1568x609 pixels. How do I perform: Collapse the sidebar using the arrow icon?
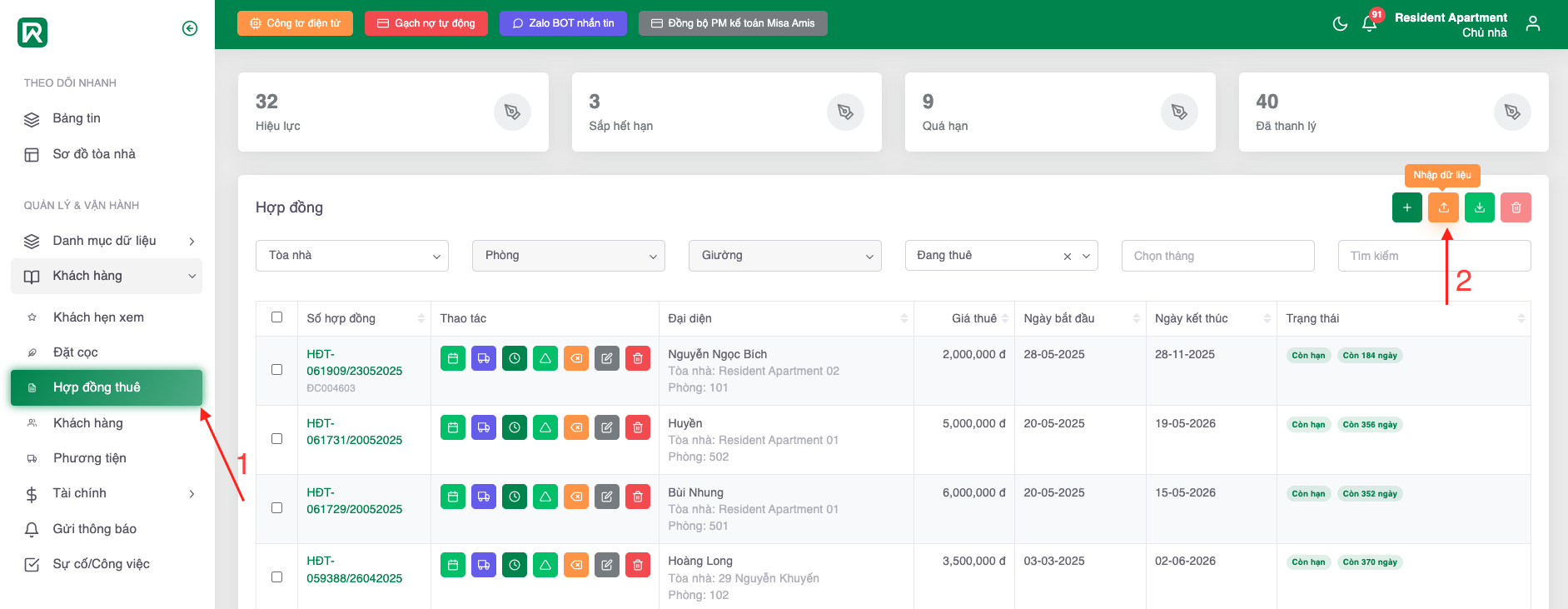(190, 28)
